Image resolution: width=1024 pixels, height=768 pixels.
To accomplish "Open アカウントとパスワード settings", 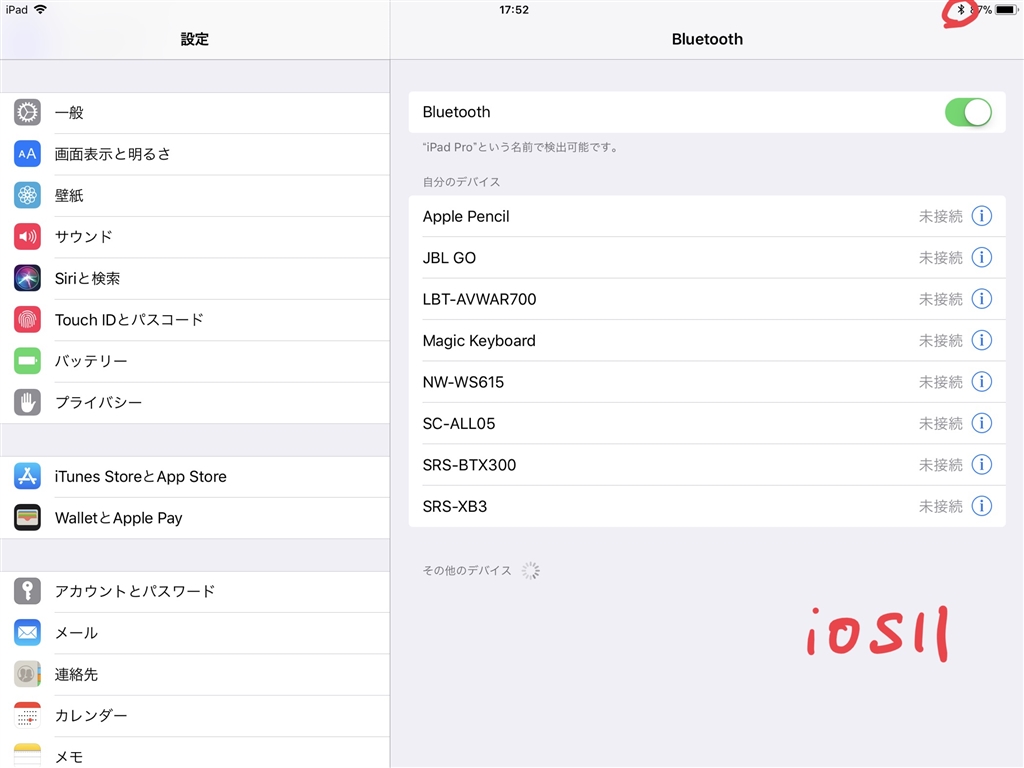I will click(x=195, y=591).
